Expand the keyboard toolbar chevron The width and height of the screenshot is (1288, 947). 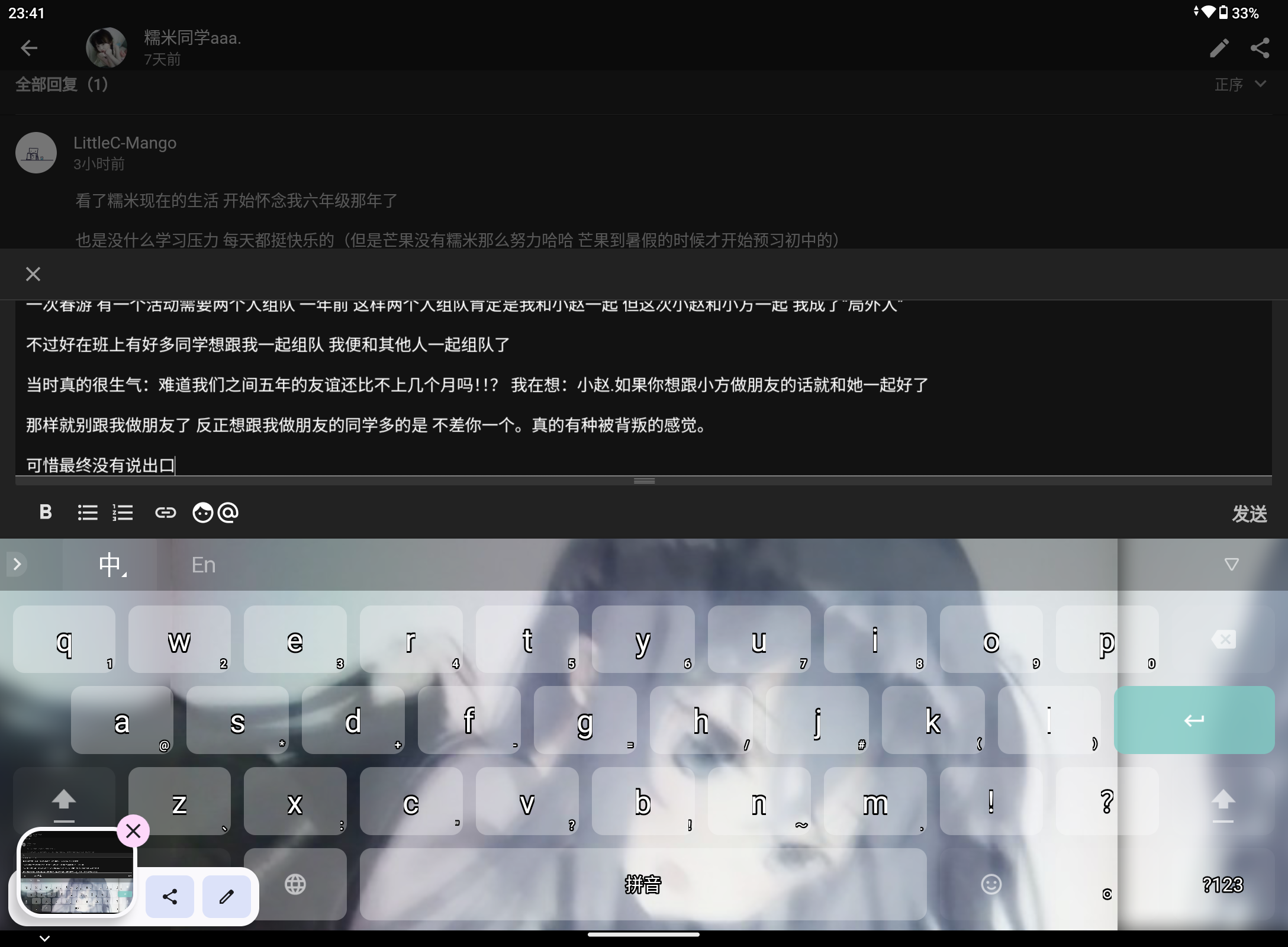click(17, 565)
